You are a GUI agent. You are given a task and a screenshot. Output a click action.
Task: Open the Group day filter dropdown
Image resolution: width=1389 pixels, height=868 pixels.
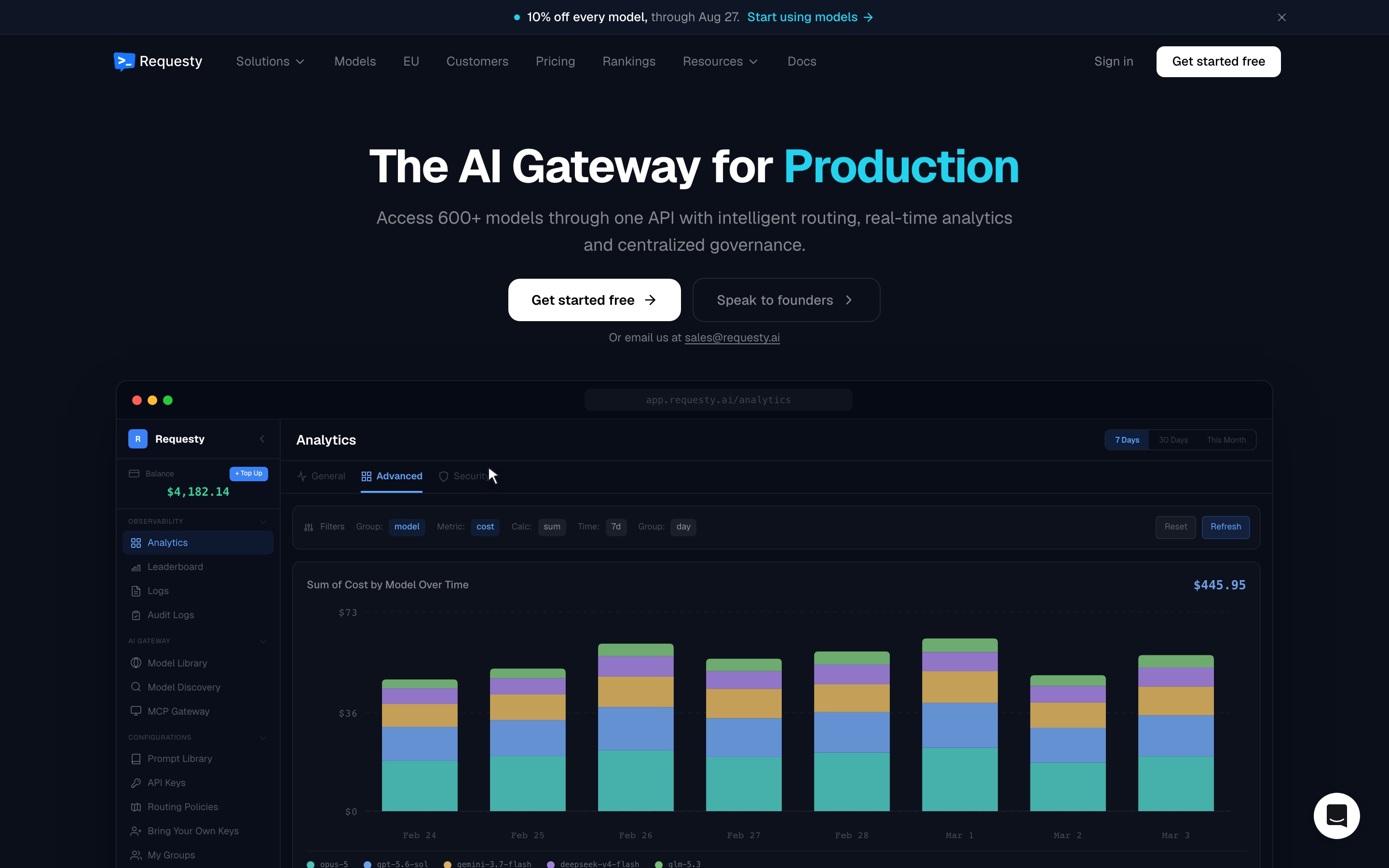click(x=683, y=527)
